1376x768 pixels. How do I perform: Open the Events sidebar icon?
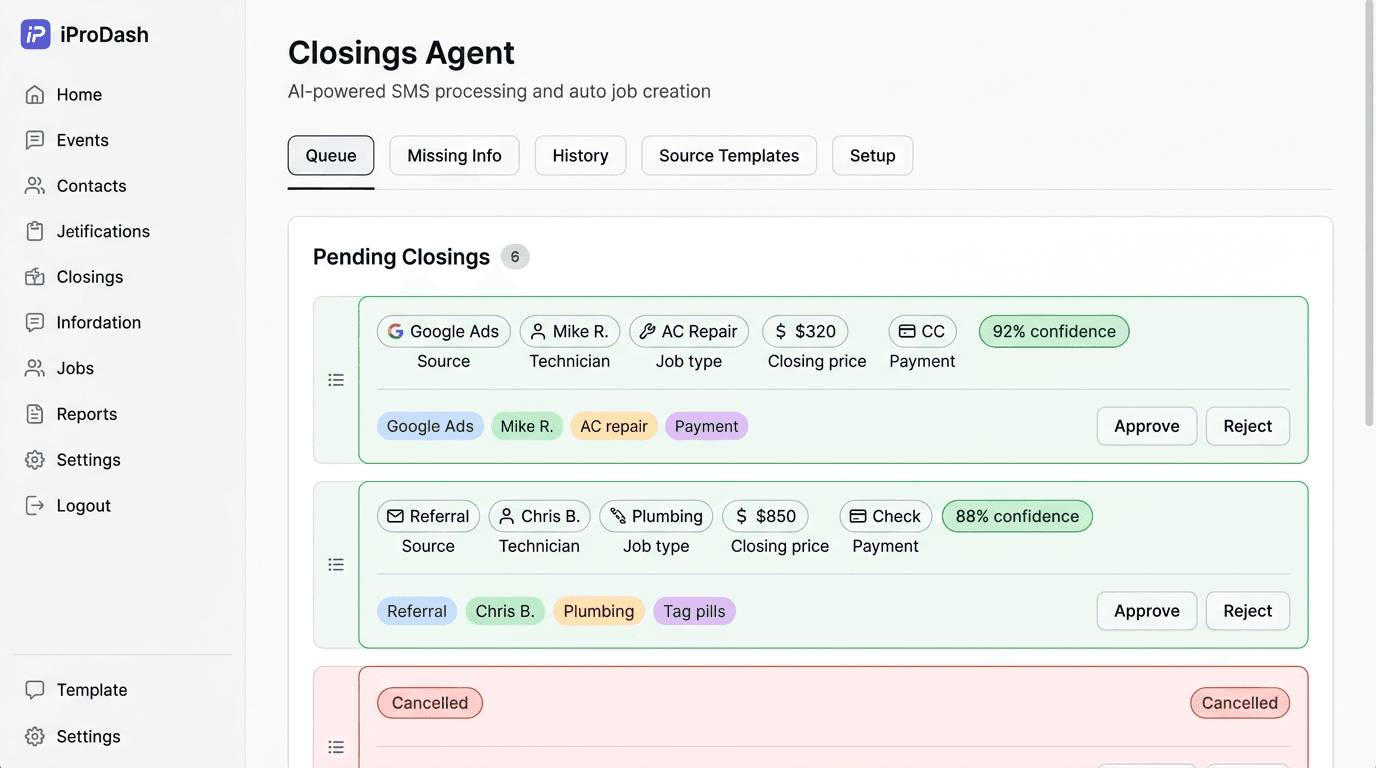[x=35, y=140]
